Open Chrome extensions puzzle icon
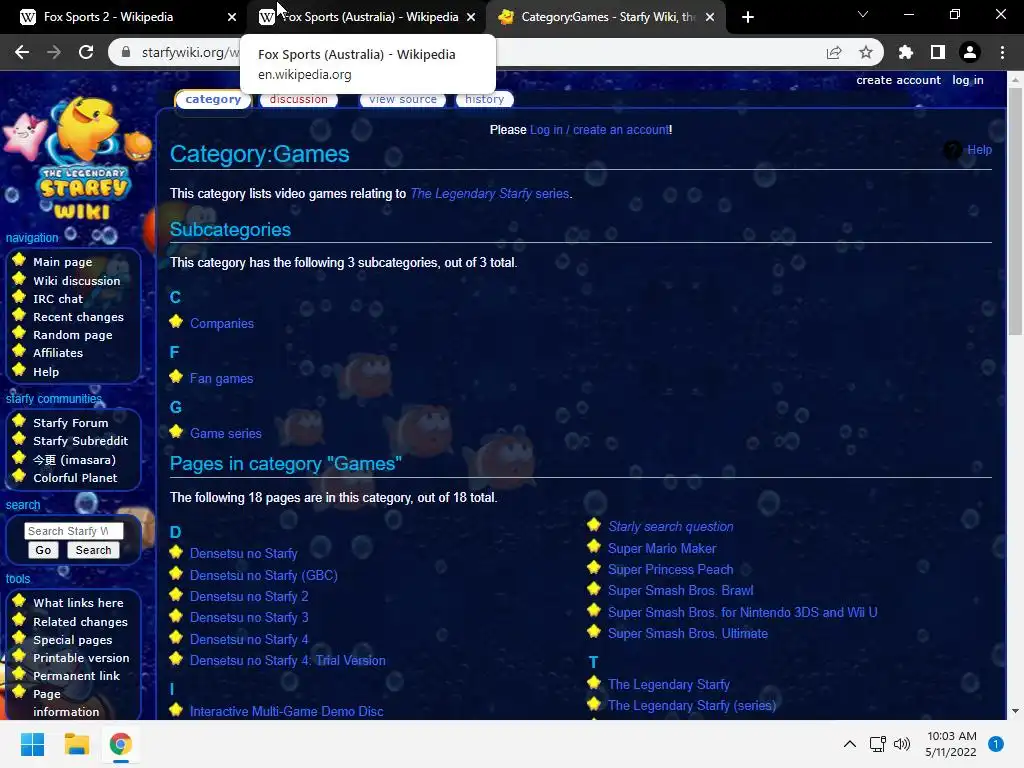The height and width of the screenshot is (768, 1024). coord(905,52)
